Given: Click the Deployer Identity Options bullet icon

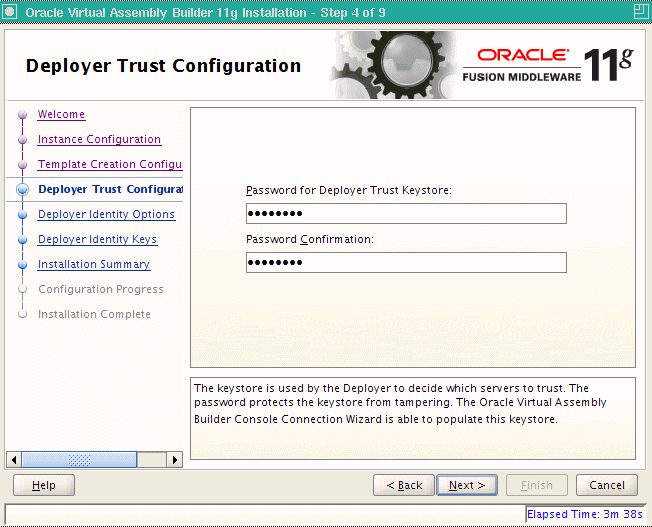Looking at the screenshot, I should pyautogui.click(x=22, y=215).
